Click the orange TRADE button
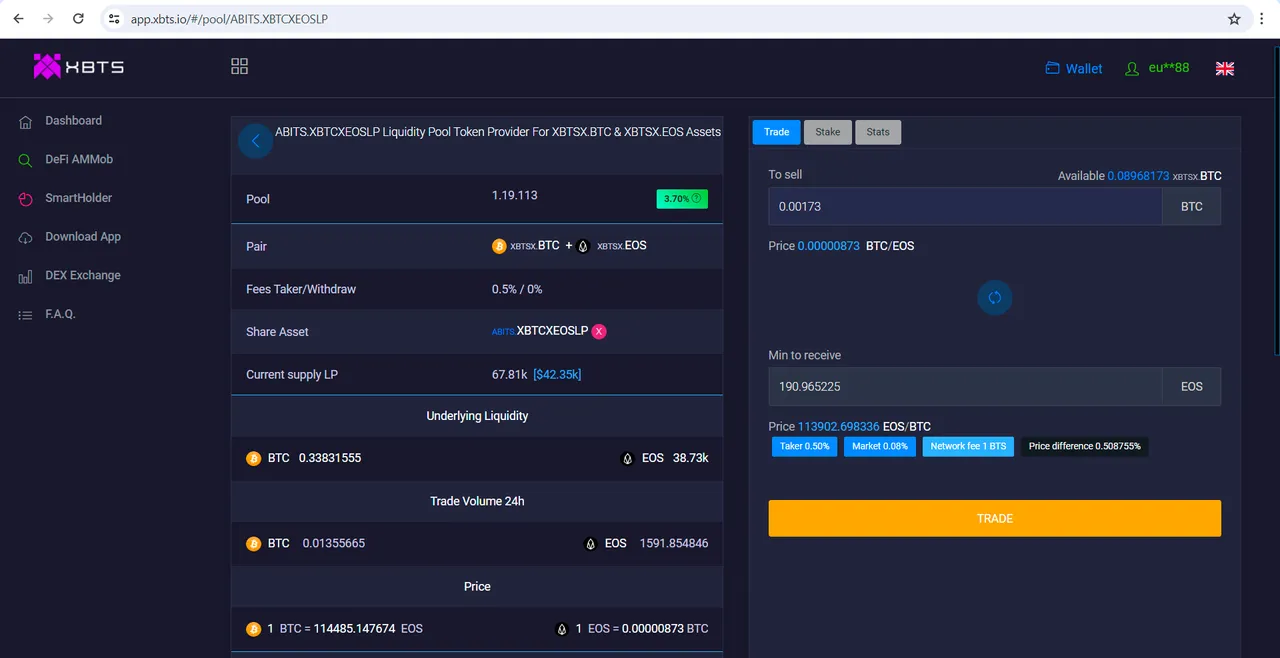Image resolution: width=1280 pixels, height=658 pixels. [x=994, y=518]
